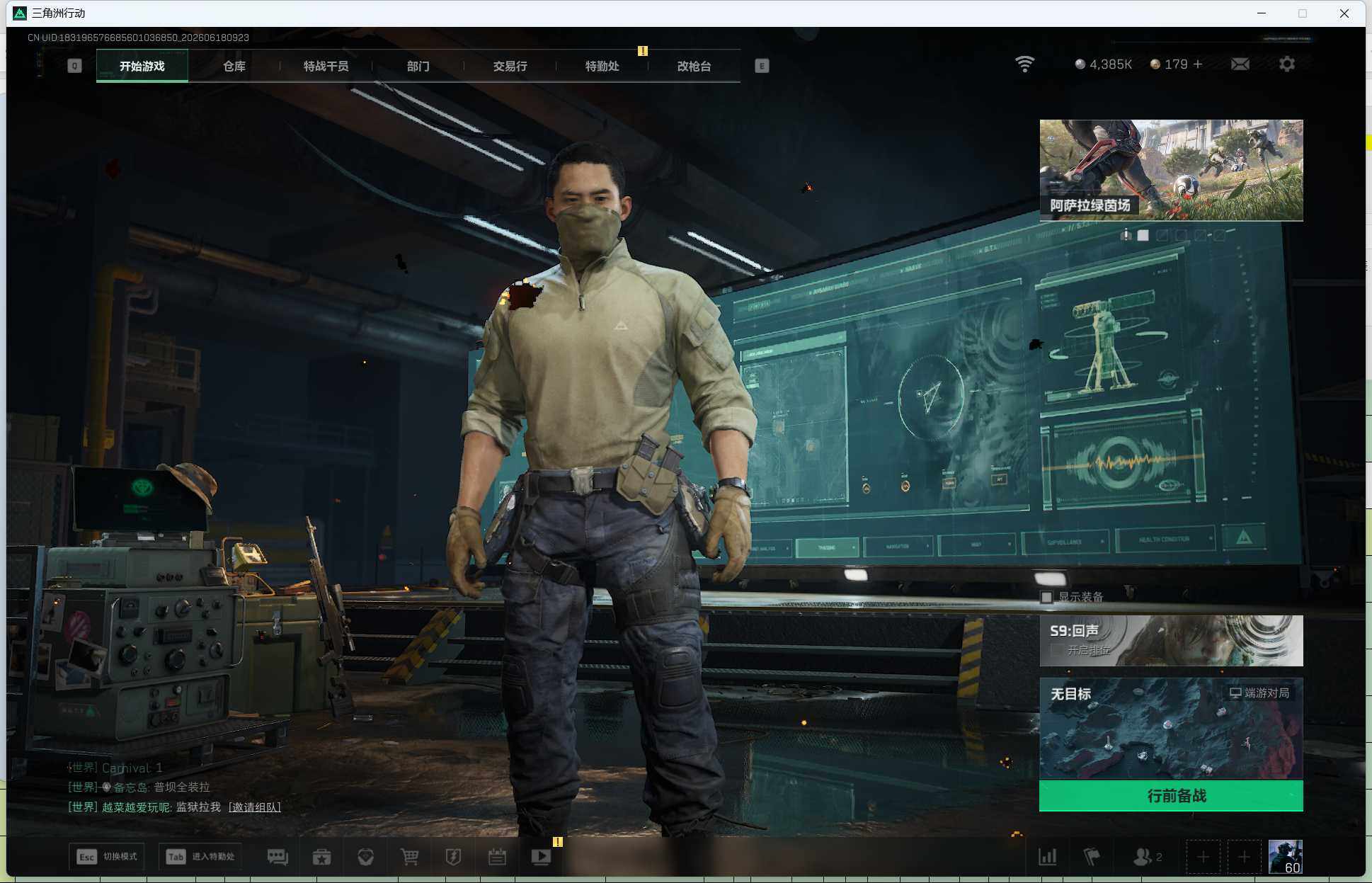Open the diamond badge icon
Viewport: 1372px width, 883px height.
tap(365, 857)
